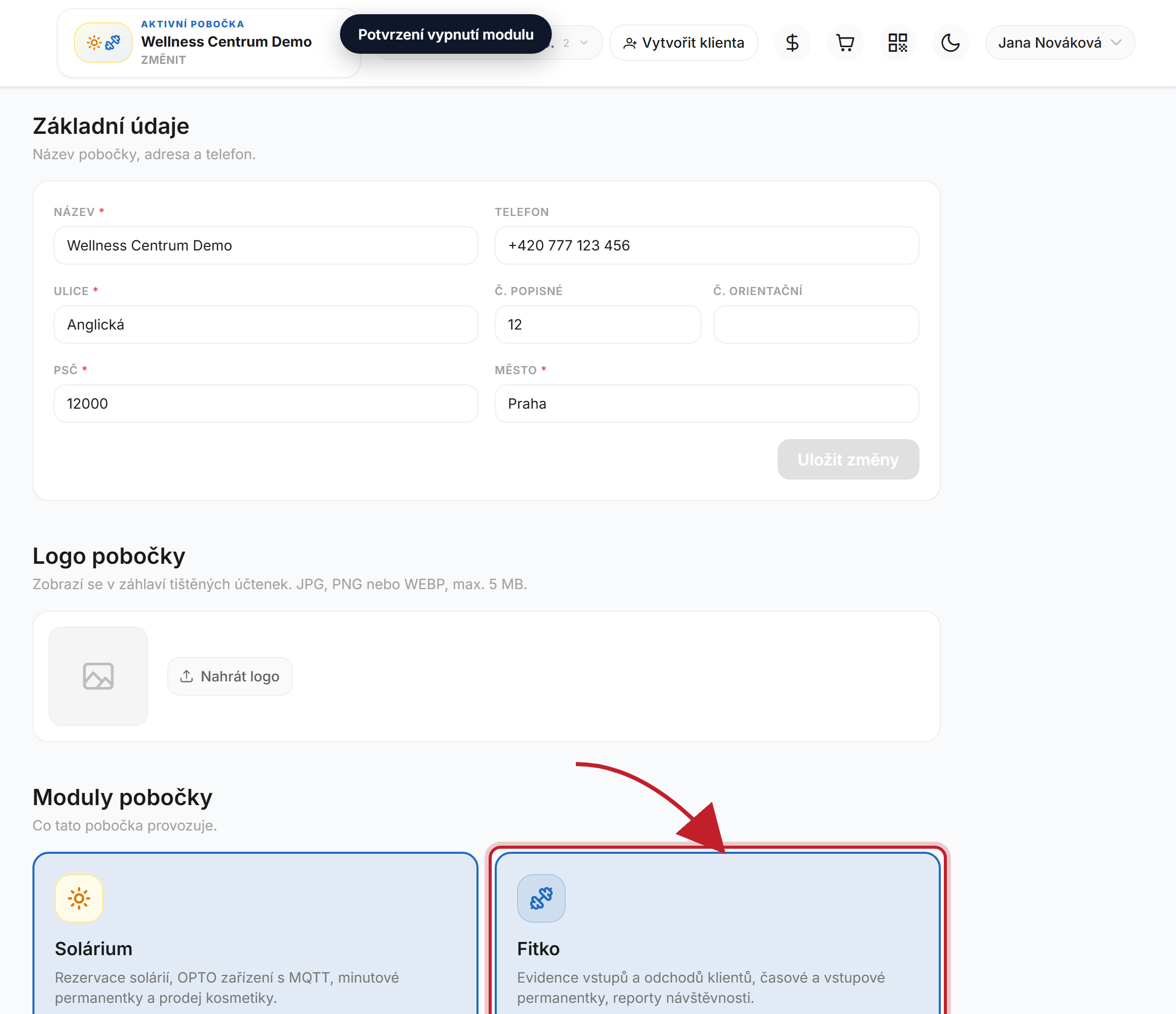Click the Solárium module title
Screen dimensions: 1176x1014
[x=94, y=948]
